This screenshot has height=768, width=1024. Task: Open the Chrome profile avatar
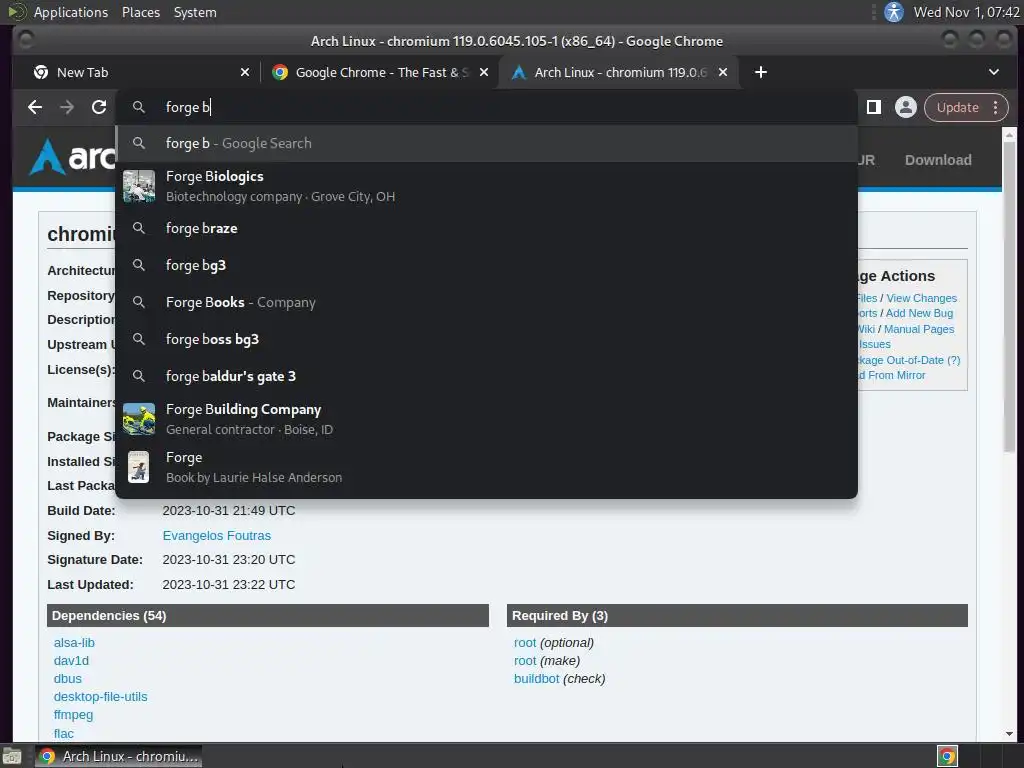pyautogui.click(x=906, y=107)
